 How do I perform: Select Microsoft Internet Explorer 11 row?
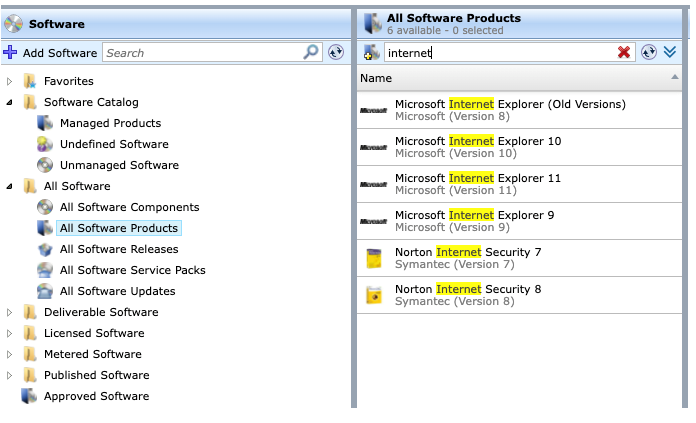(x=519, y=184)
